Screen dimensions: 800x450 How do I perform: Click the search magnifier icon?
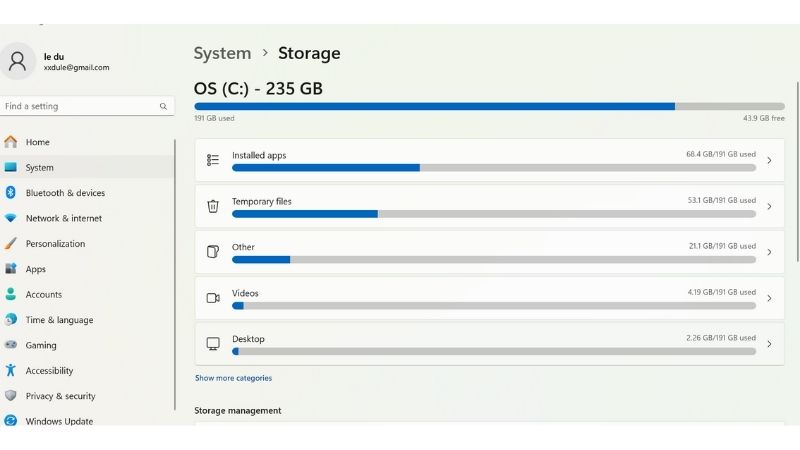pyautogui.click(x=163, y=106)
